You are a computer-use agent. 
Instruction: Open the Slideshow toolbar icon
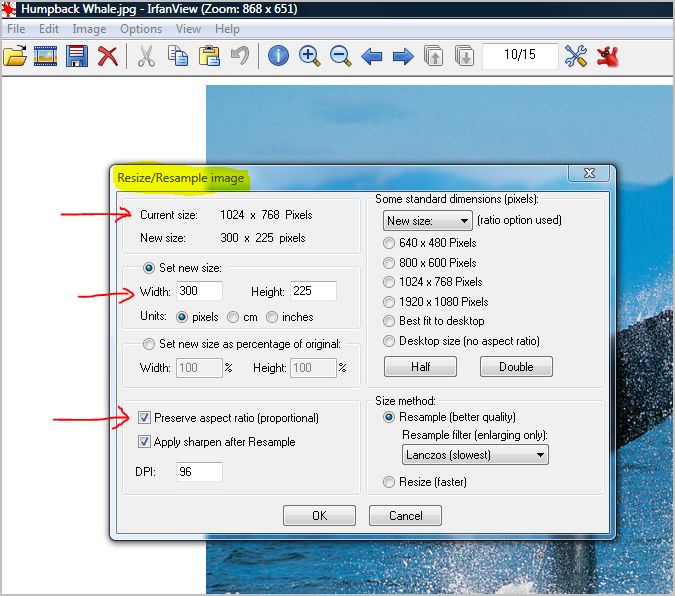tap(45, 56)
